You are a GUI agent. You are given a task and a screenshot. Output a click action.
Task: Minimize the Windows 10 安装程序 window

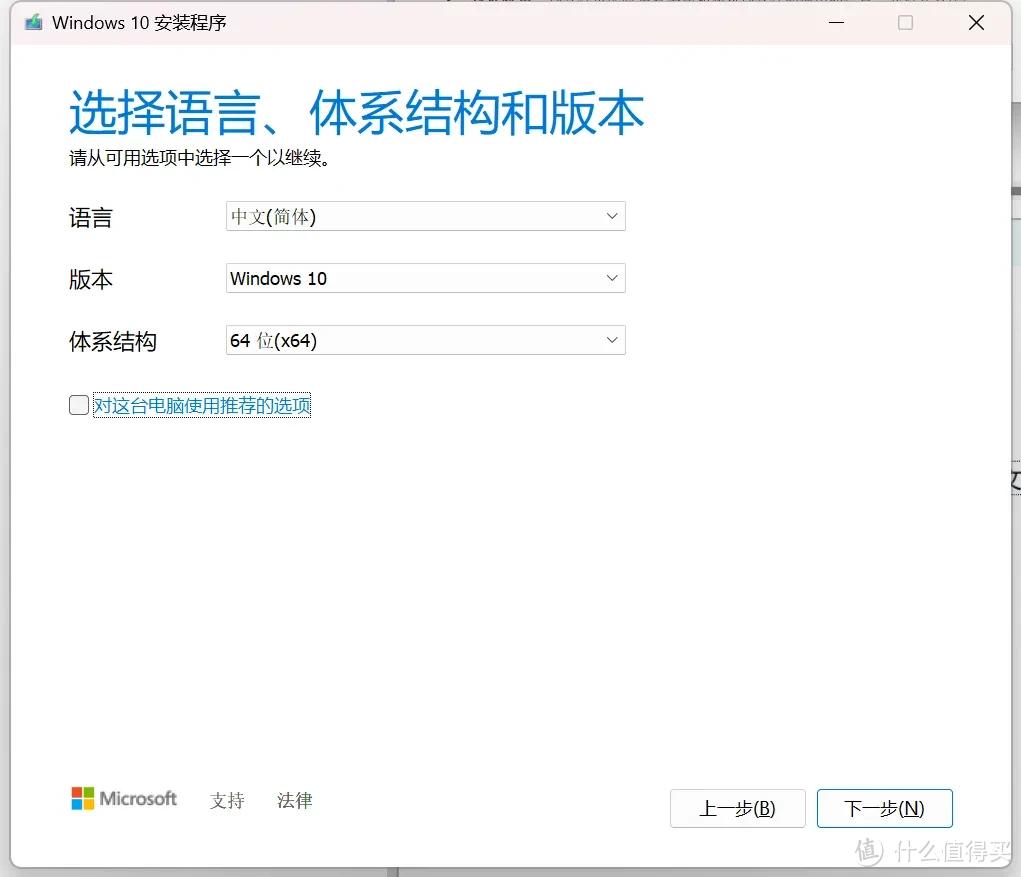(x=837, y=23)
